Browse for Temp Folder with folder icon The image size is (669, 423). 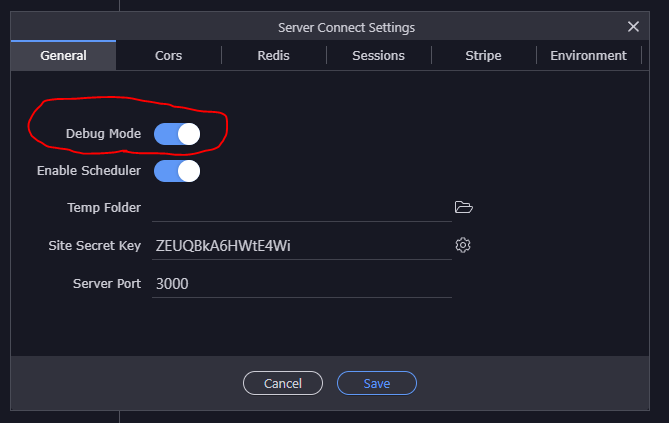pos(463,207)
